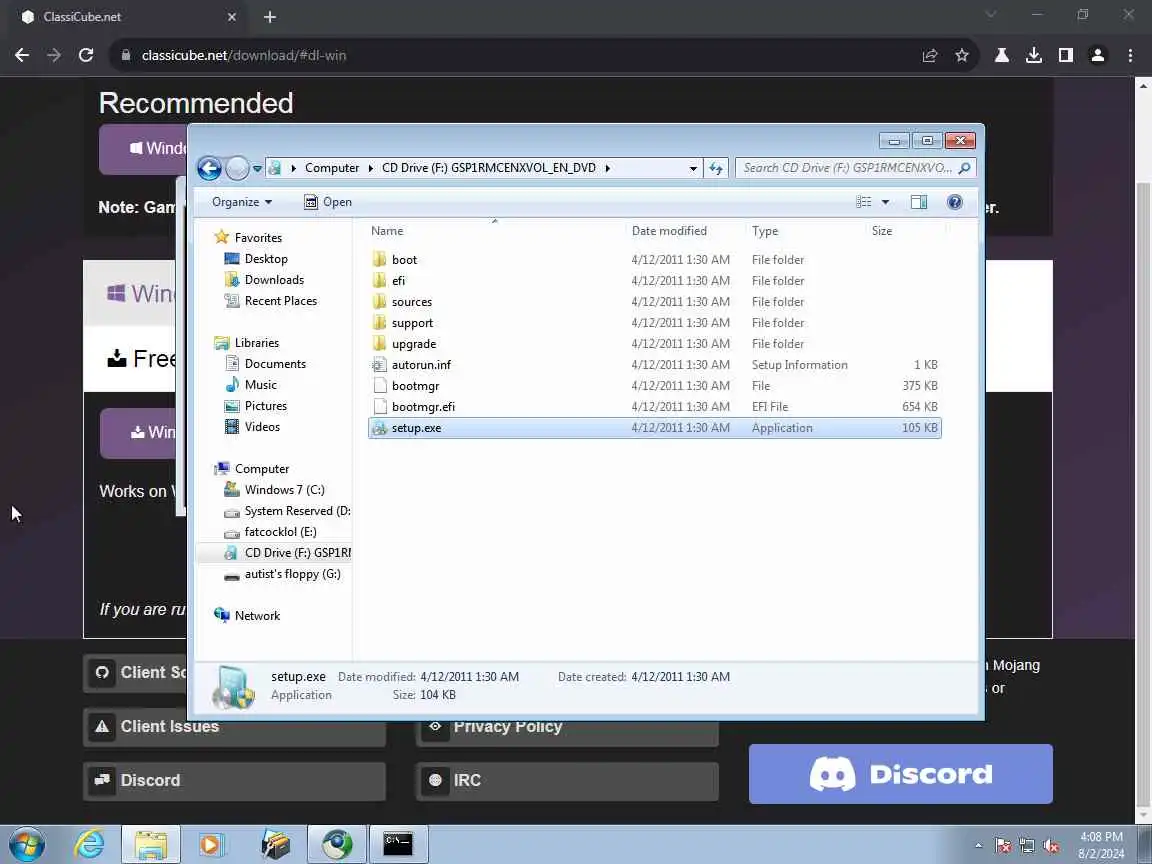Sort by Date modified column header
The height and width of the screenshot is (864, 1152).
click(685, 231)
